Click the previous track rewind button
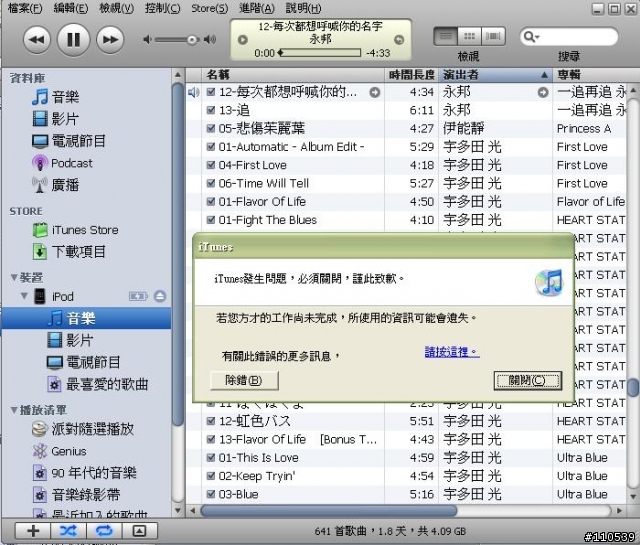 pos(37,40)
